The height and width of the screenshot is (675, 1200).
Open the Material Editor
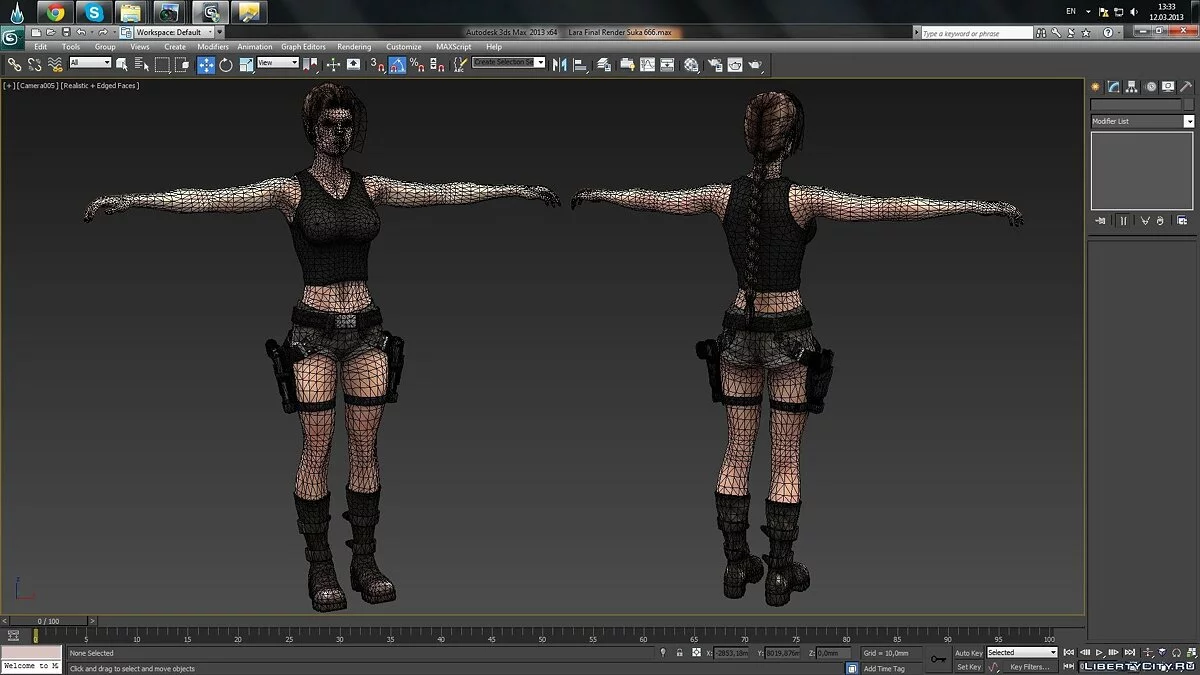pyautogui.click(x=691, y=64)
